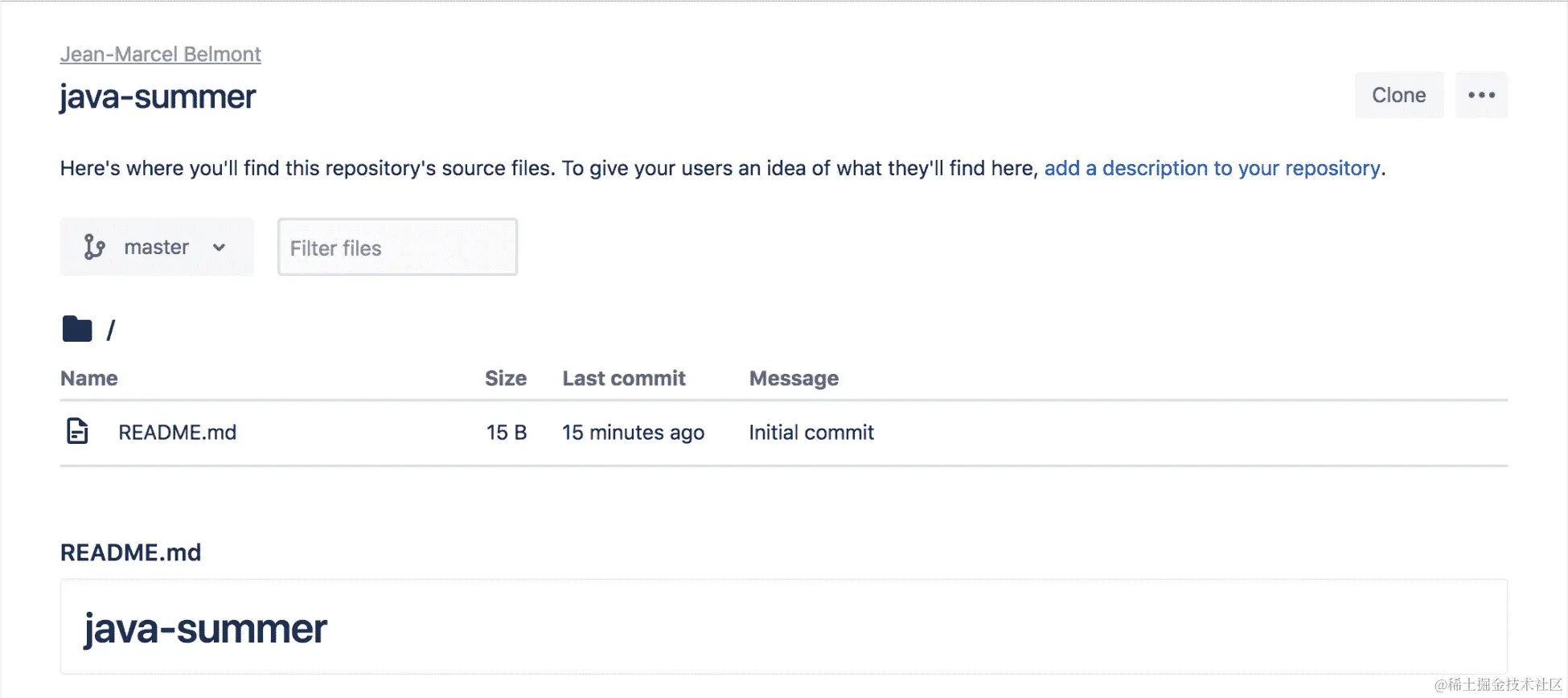The width and height of the screenshot is (1568, 698).
Task: Click the README.md file icon
Action: [x=77, y=432]
